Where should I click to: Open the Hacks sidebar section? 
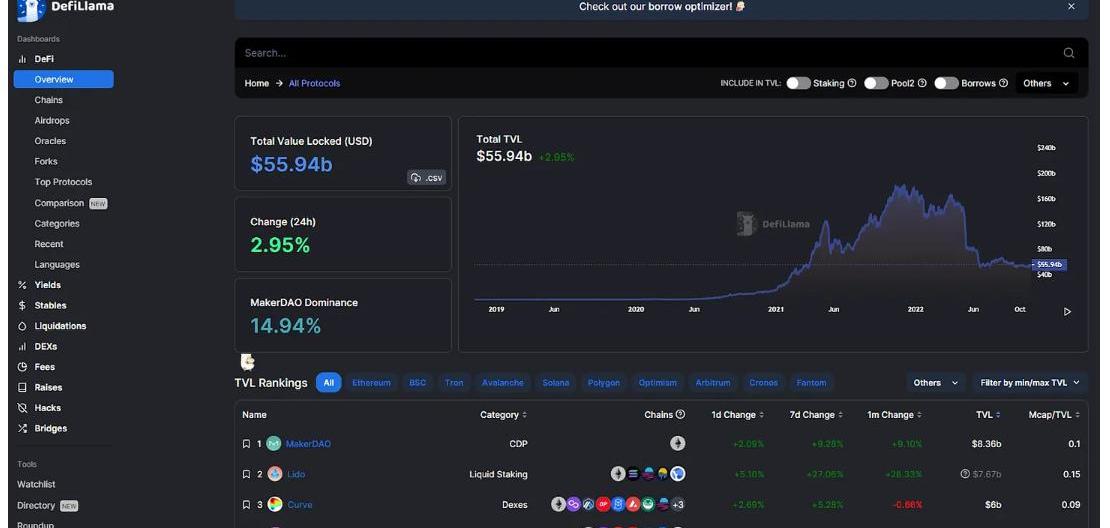(x=47, y=408)
